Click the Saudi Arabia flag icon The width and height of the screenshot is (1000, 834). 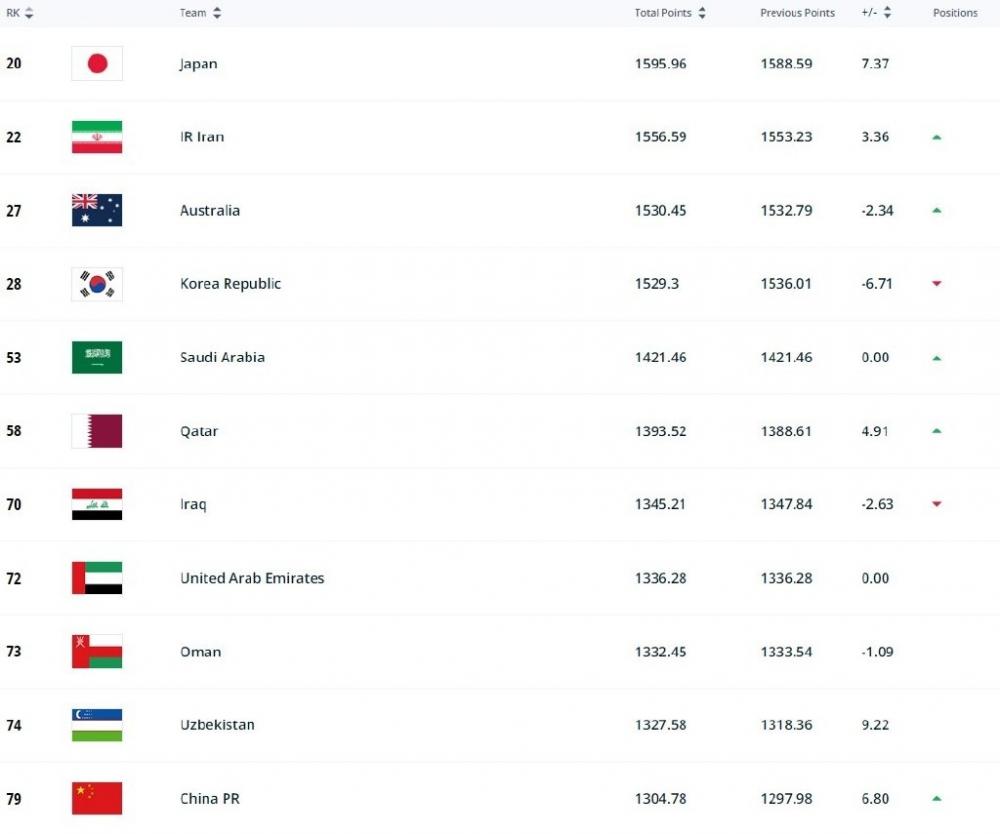coord(97,358)
